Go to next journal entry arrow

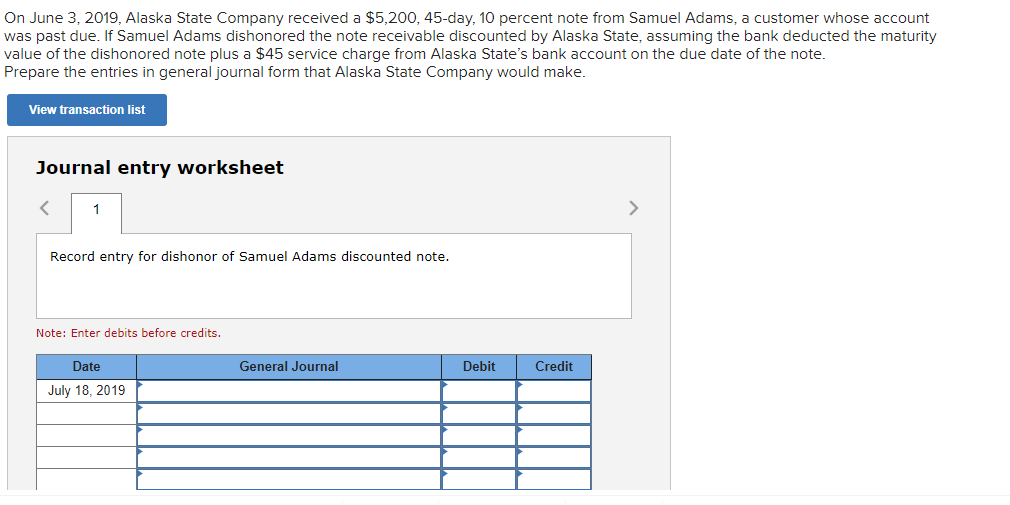tap(632, 208)
